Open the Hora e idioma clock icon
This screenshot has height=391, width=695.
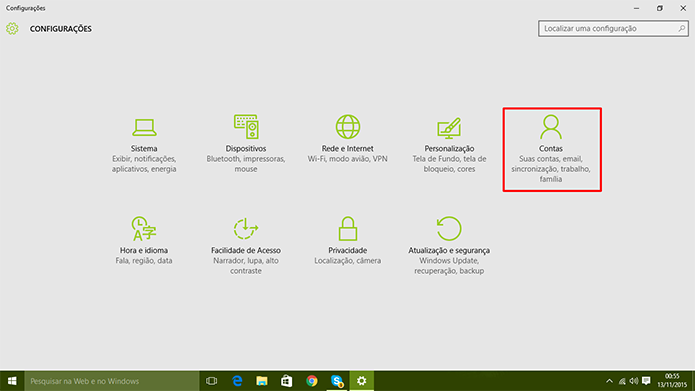(x=144, y=228)
